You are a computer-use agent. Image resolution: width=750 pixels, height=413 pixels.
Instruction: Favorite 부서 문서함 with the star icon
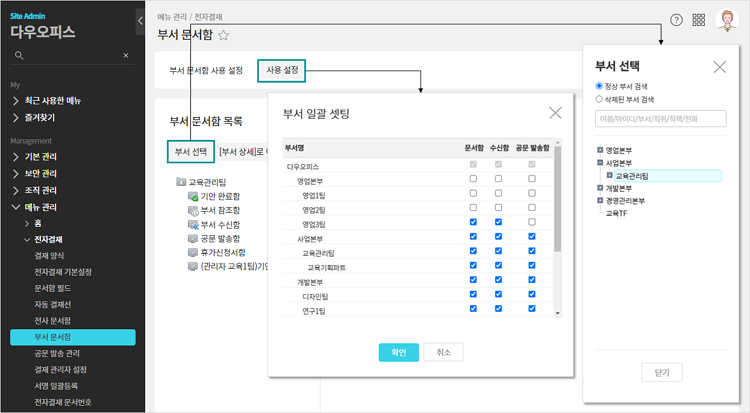pyautogui.click(x=223, y=35)
